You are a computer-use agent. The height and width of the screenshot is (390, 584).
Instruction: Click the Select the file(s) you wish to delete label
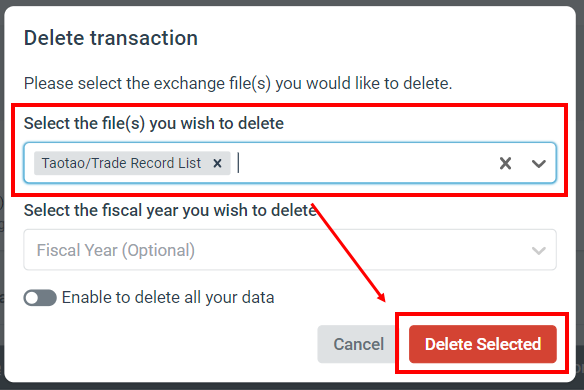click(x=154, y=123)
